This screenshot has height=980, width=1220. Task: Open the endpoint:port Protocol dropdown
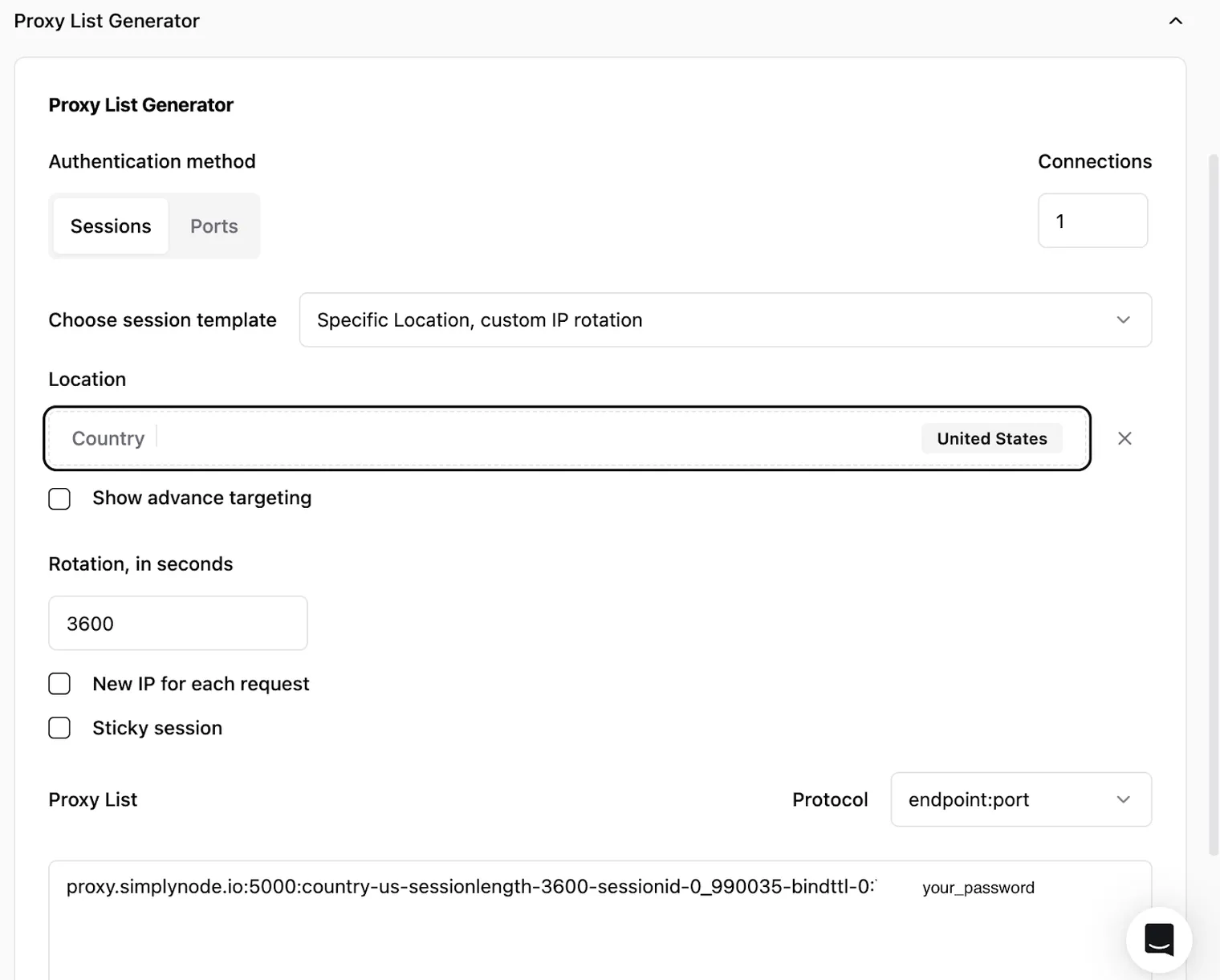point(1021,799)
